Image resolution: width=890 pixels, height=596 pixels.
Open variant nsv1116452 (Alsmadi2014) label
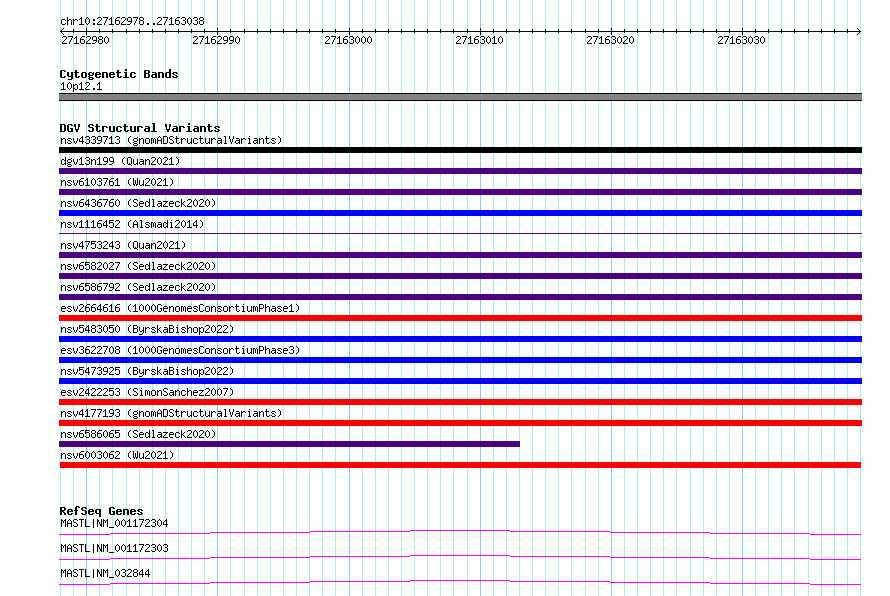pos(132,224)
